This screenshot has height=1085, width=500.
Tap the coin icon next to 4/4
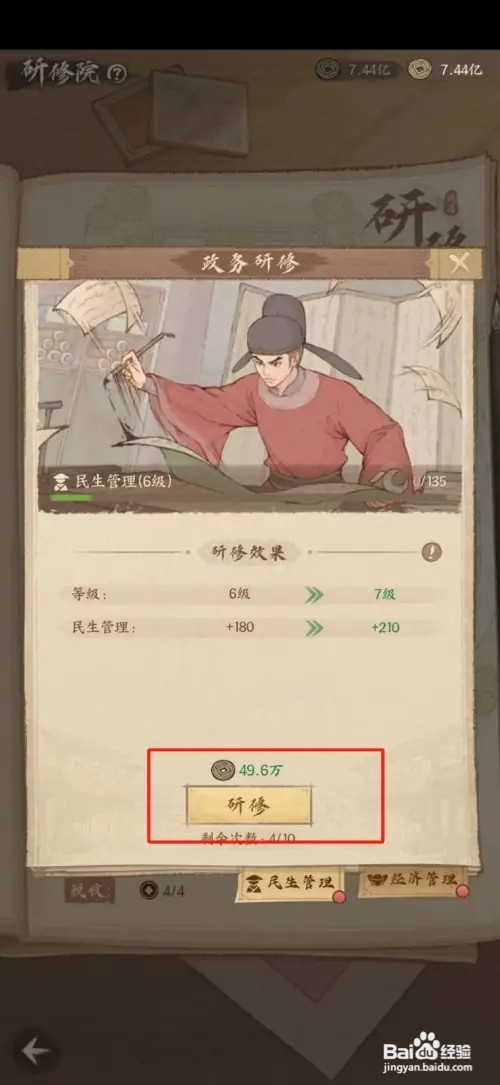[x=149, y=890]
